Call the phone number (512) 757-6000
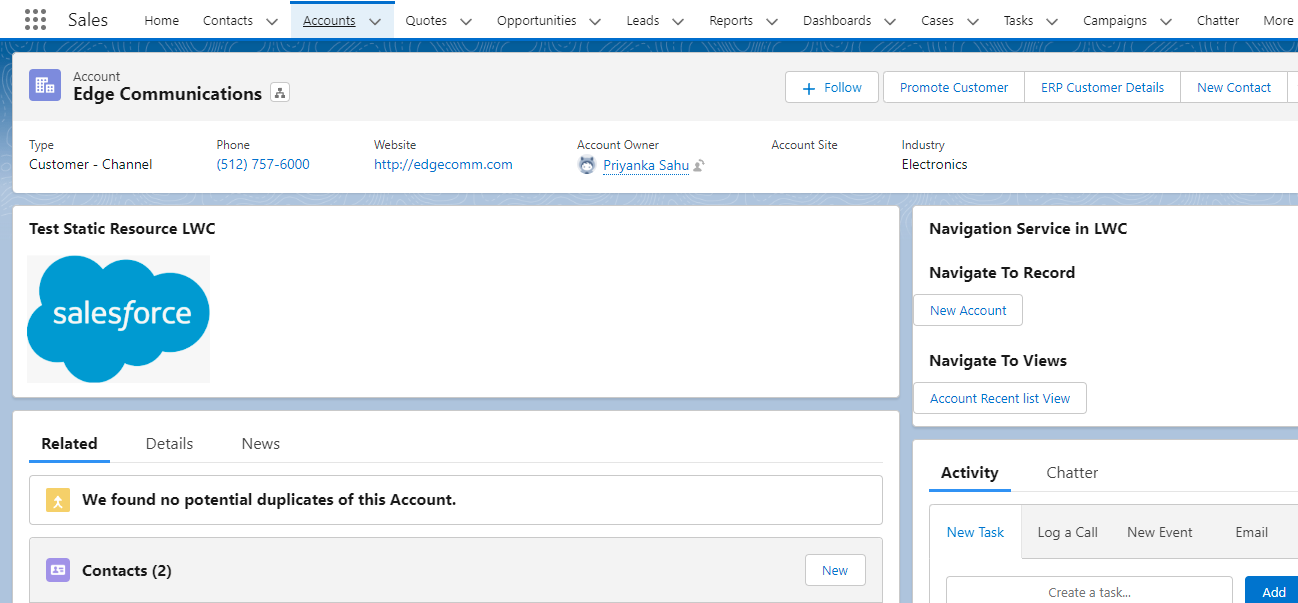Image resolution: width=1298 pixels, height=603 pixels. [x=263, y=164]
